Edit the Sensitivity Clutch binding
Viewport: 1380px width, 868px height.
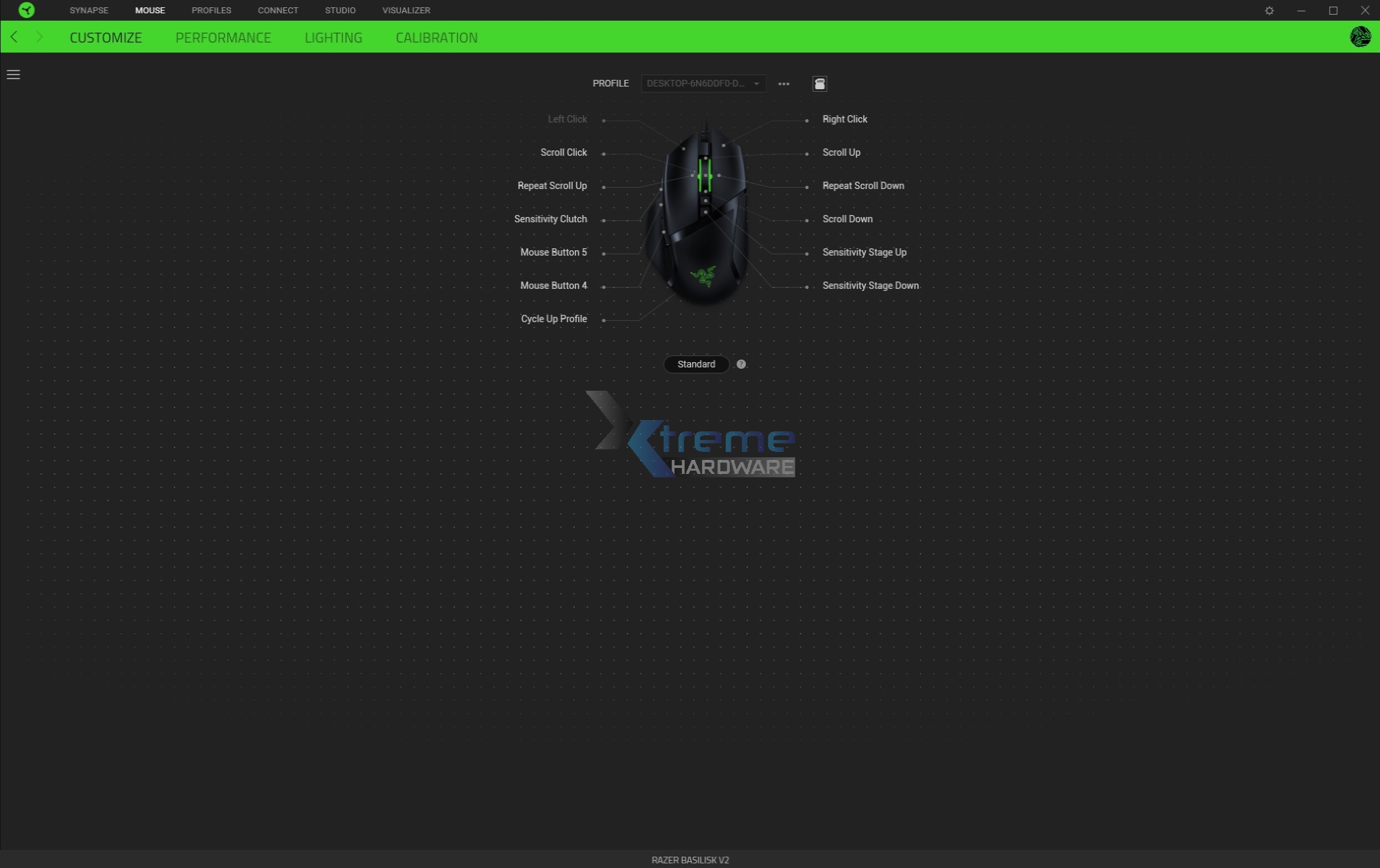click(x=550, y=219)
